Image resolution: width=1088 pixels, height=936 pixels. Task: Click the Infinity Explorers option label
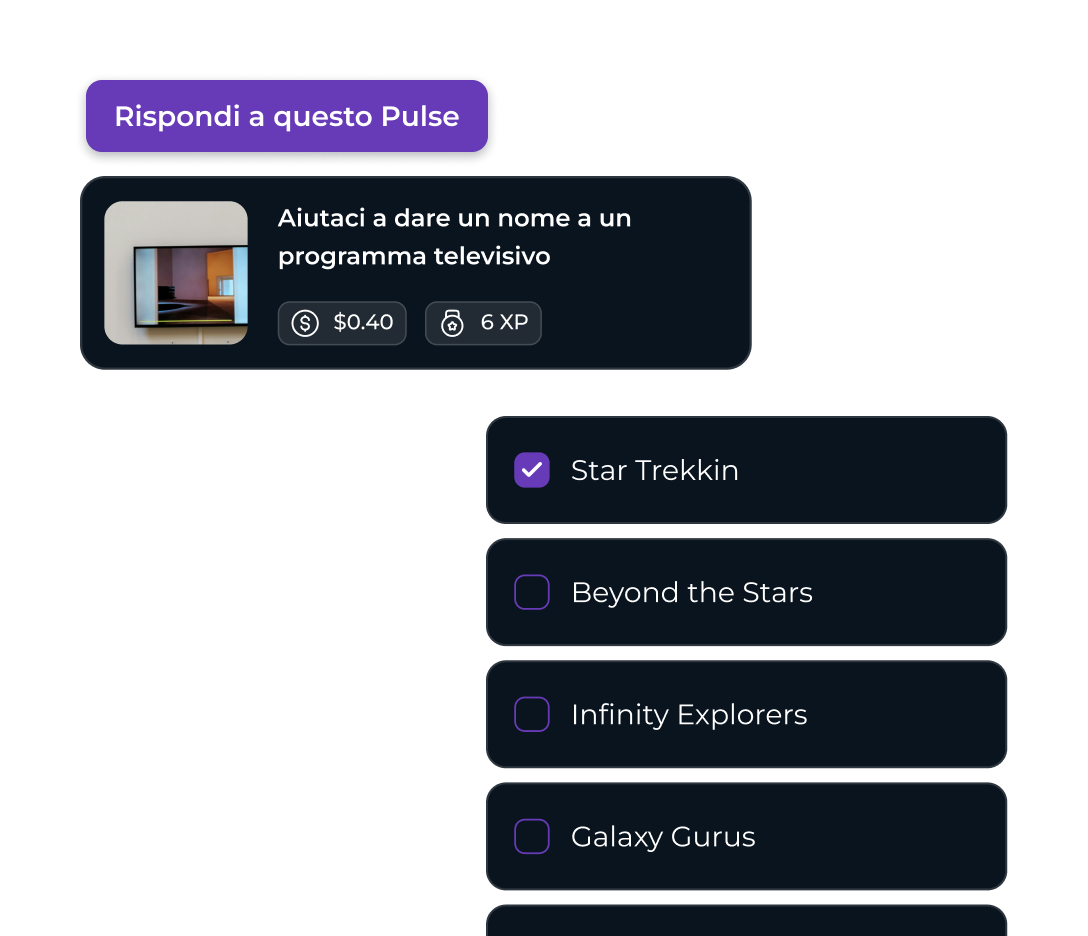pos(689,715)
